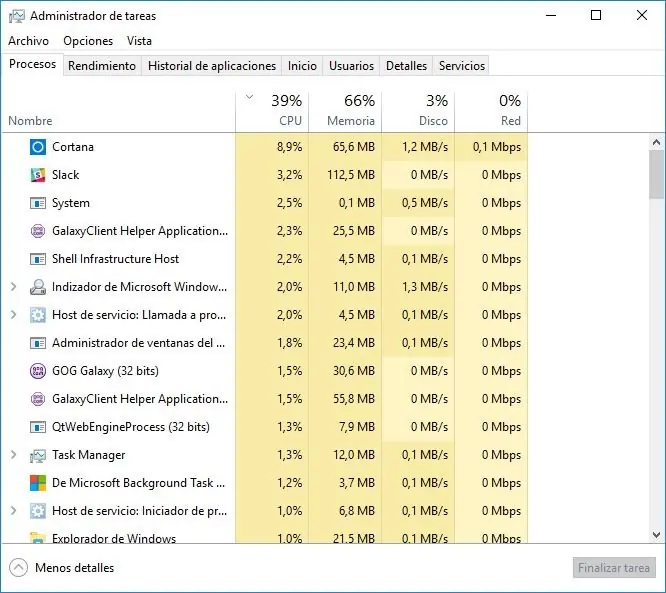Click the Slack app icon
This screenshot has height=593, width=666.
click(38, 175)
